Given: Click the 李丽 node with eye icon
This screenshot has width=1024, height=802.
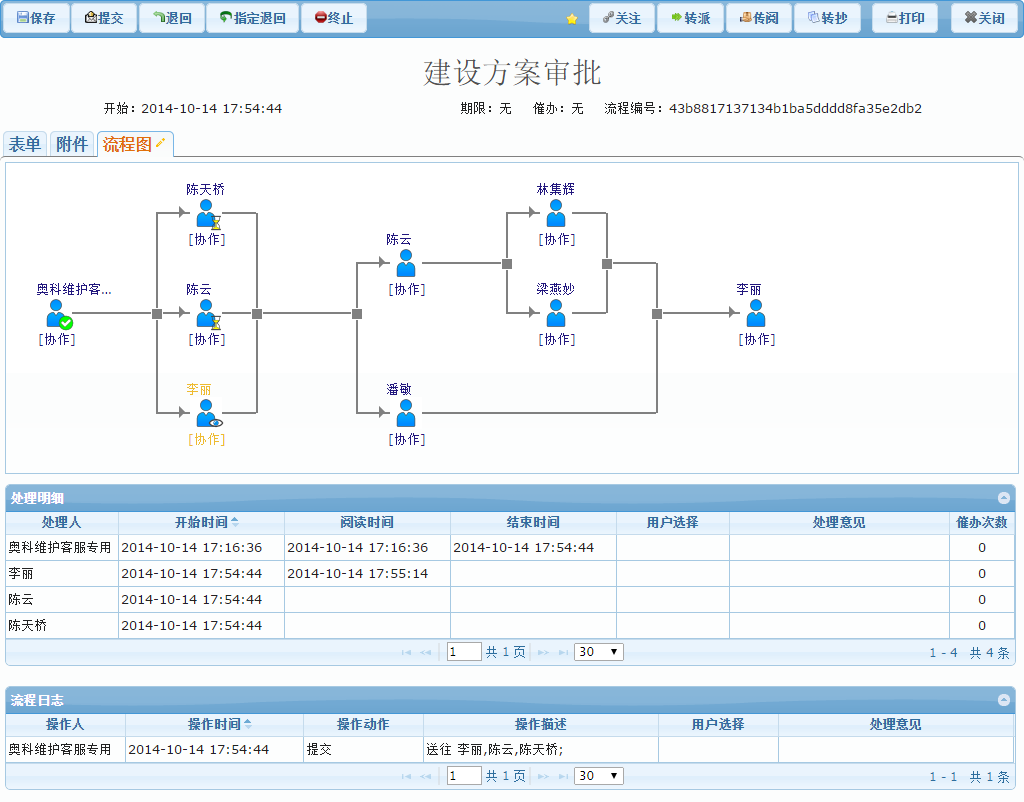Looking at the screenshot, I should 207,414.
